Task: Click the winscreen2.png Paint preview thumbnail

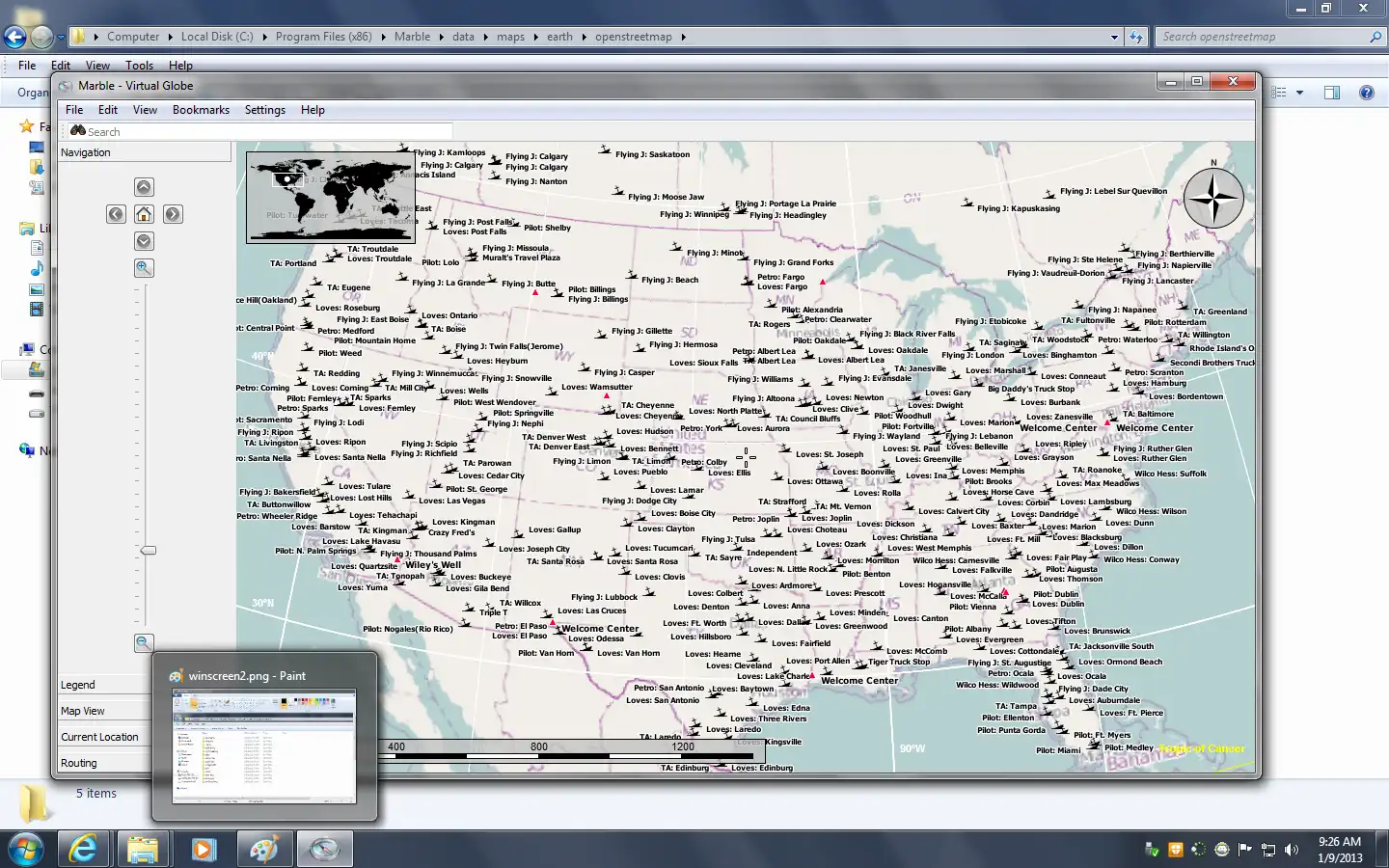Action: pos(264,746)
